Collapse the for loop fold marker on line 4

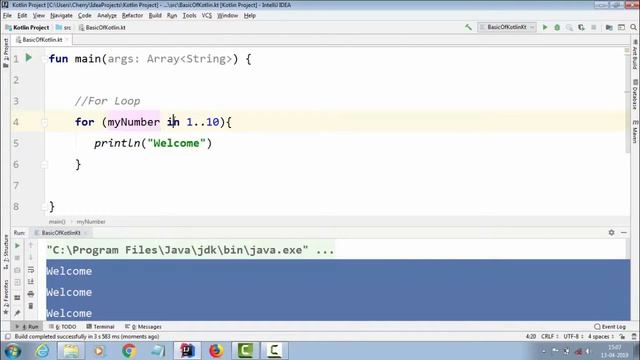coord(44,122)
